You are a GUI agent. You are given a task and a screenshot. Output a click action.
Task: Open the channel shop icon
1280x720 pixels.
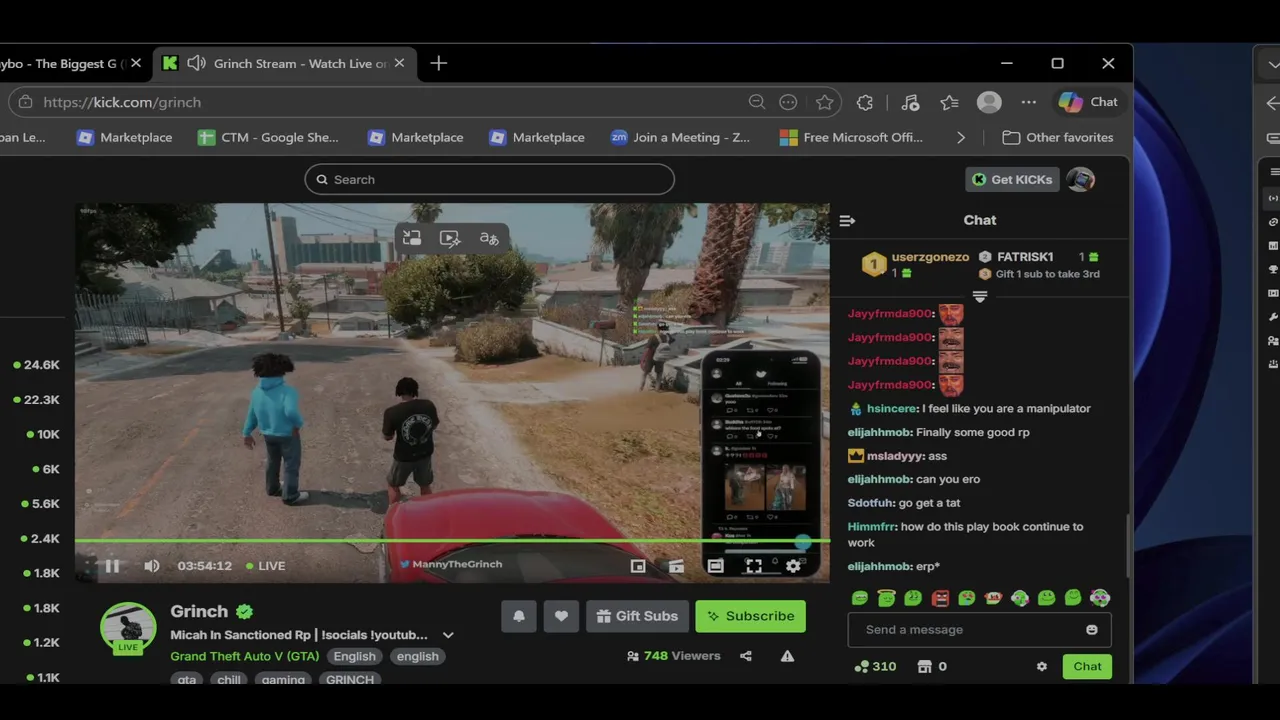click(925, 667)
